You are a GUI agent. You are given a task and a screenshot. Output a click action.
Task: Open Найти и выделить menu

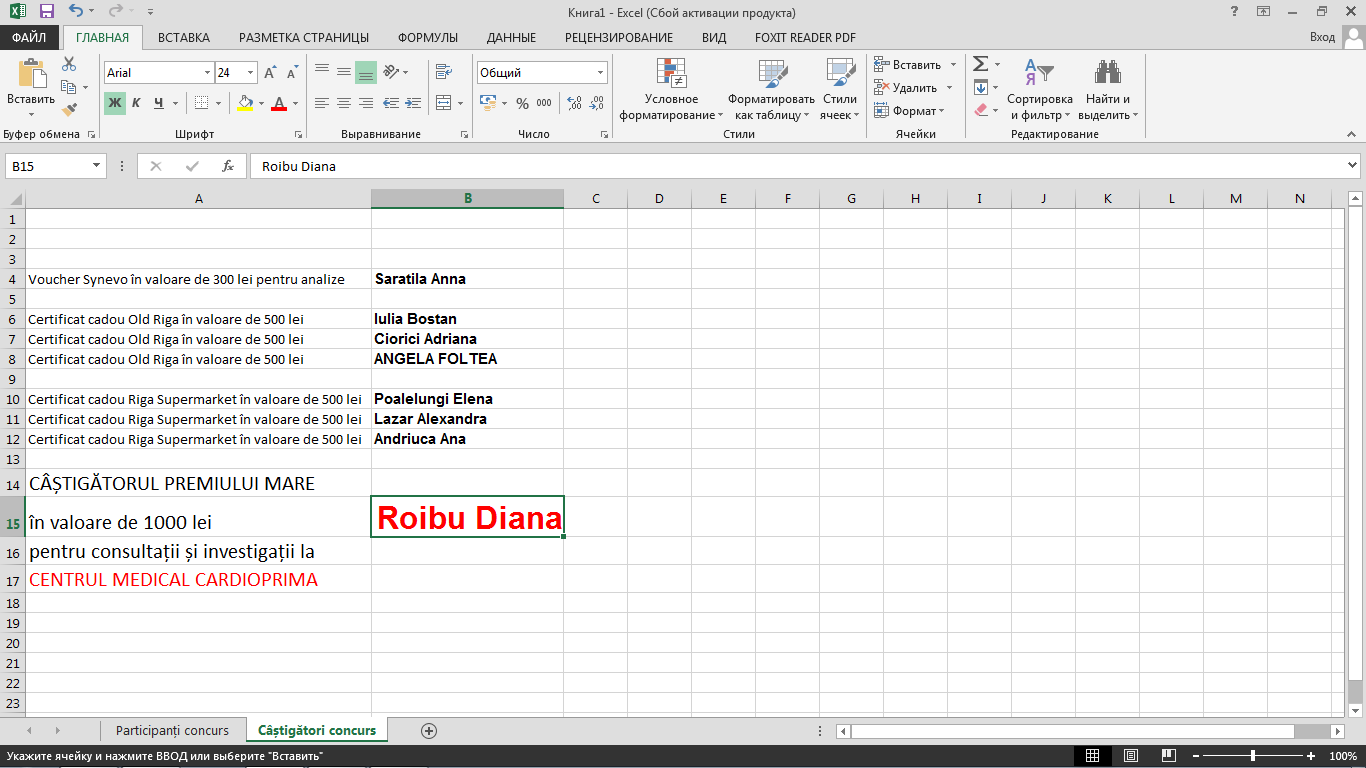[1108, 89]
